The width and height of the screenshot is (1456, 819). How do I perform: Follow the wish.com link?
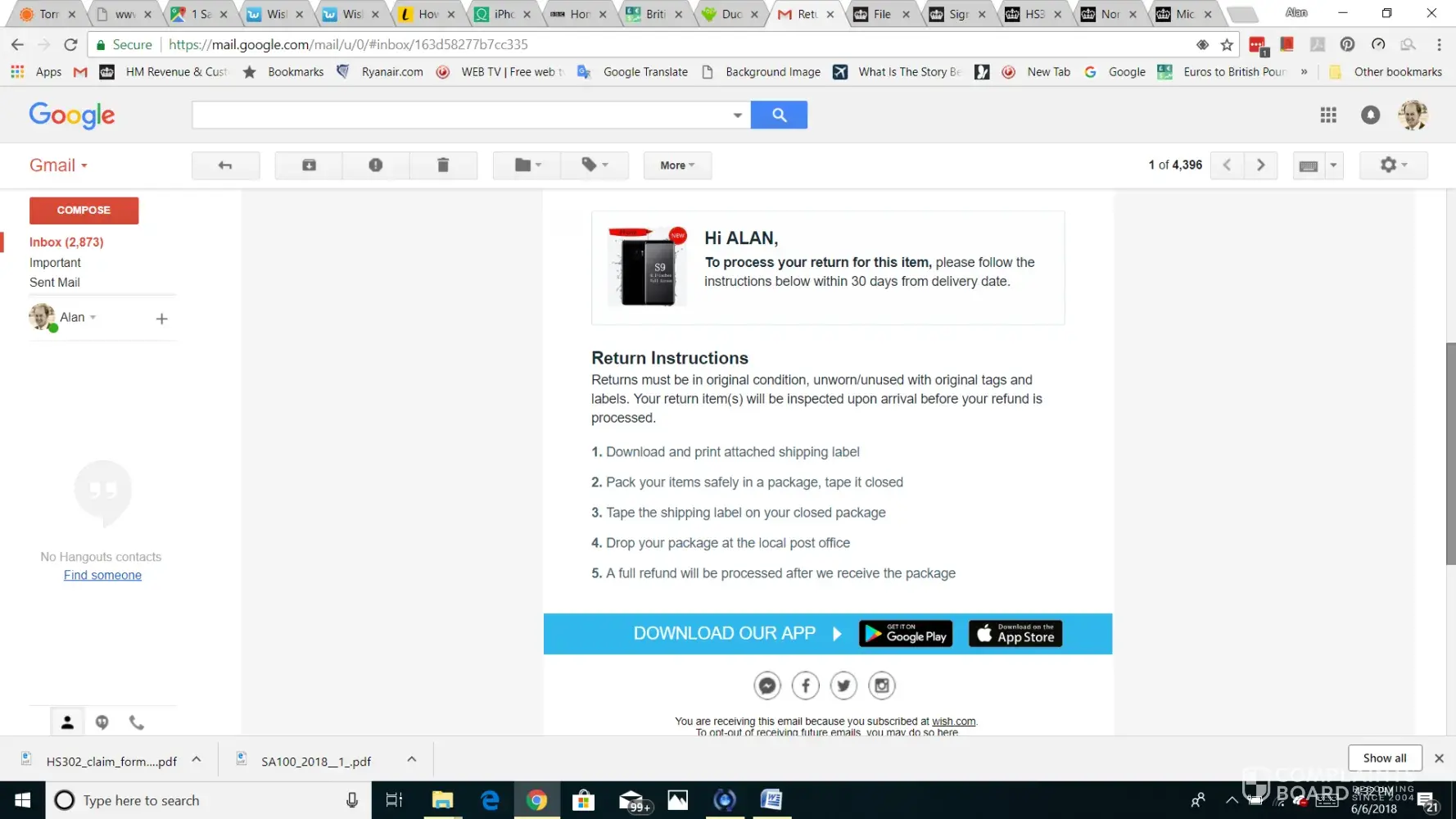pos(953,722)
